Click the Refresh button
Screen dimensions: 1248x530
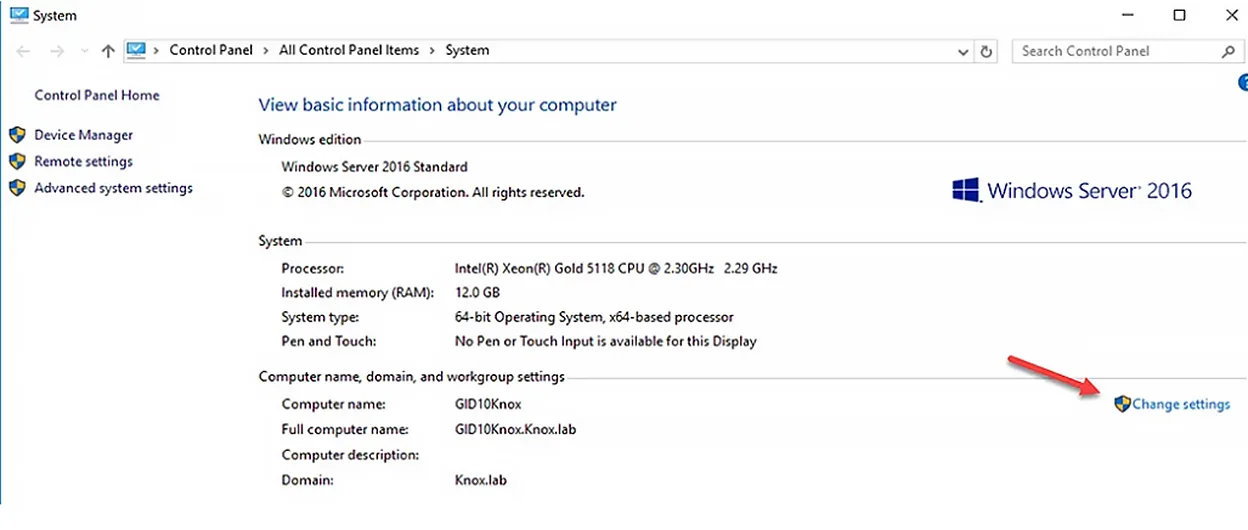coord(987,51)
